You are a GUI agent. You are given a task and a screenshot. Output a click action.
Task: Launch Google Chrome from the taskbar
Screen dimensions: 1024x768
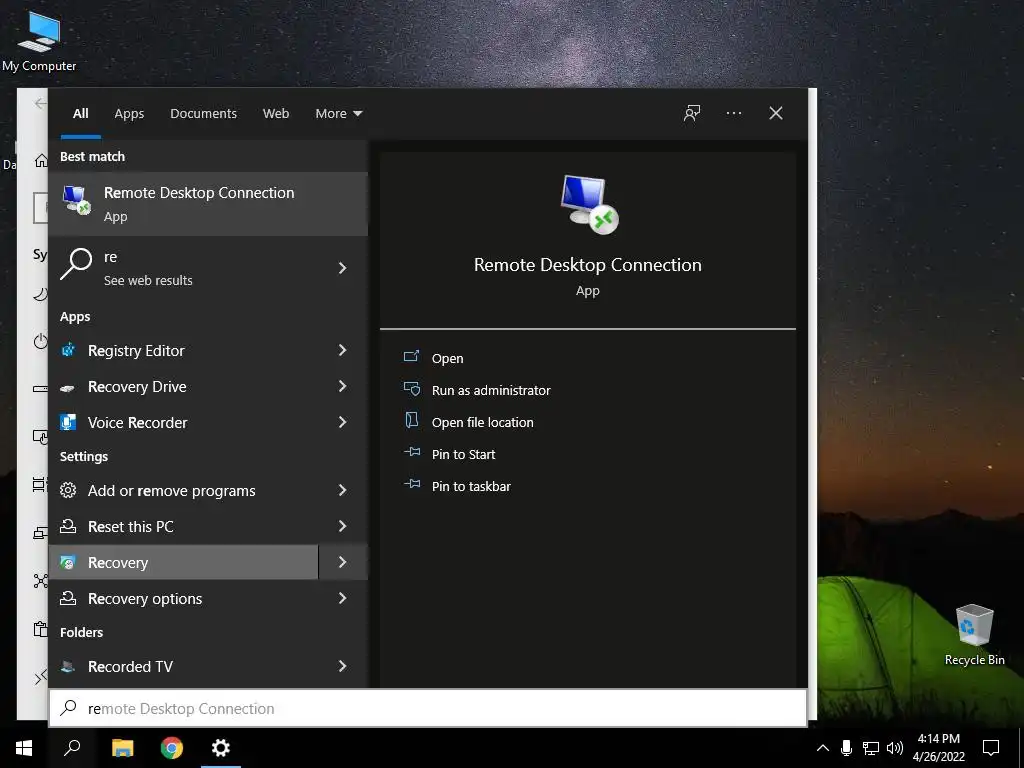click(x=172, y=748)
